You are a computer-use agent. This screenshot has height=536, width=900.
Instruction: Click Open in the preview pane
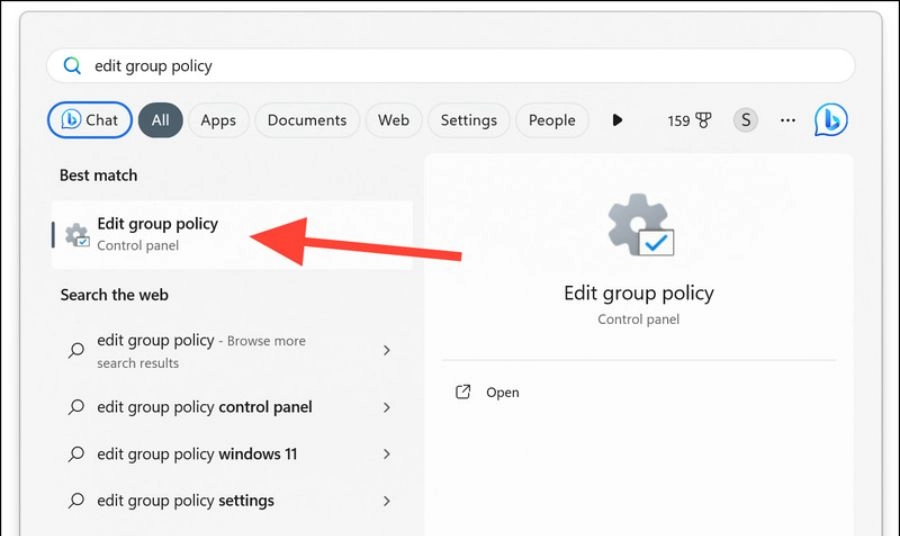tap(502, 393)
